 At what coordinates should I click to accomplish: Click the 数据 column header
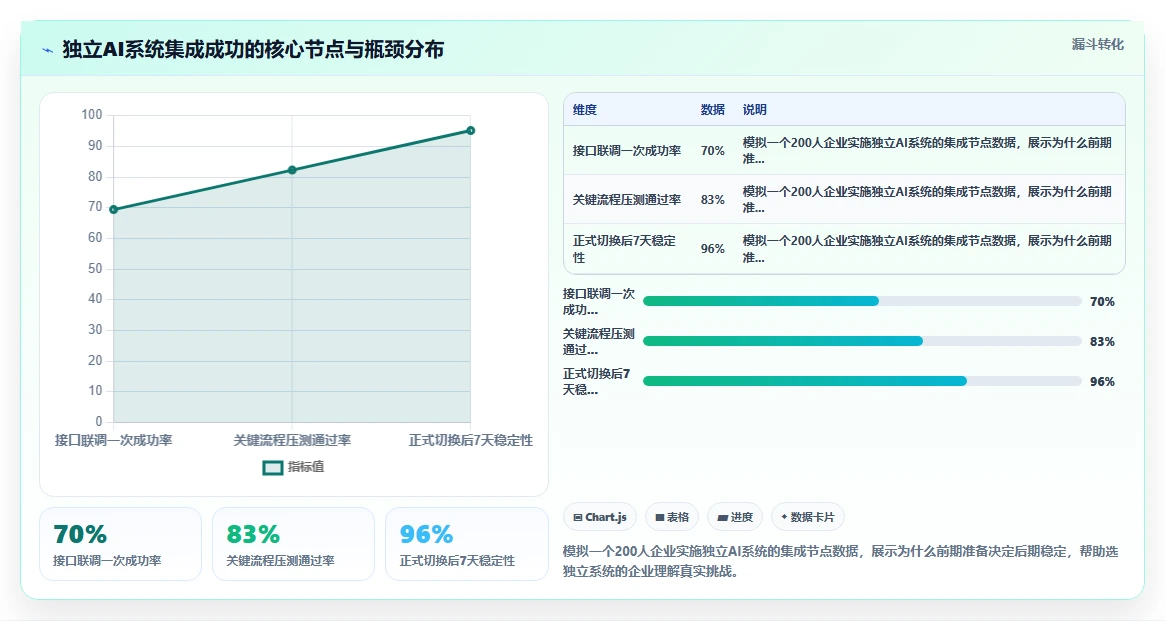[713, 110]
